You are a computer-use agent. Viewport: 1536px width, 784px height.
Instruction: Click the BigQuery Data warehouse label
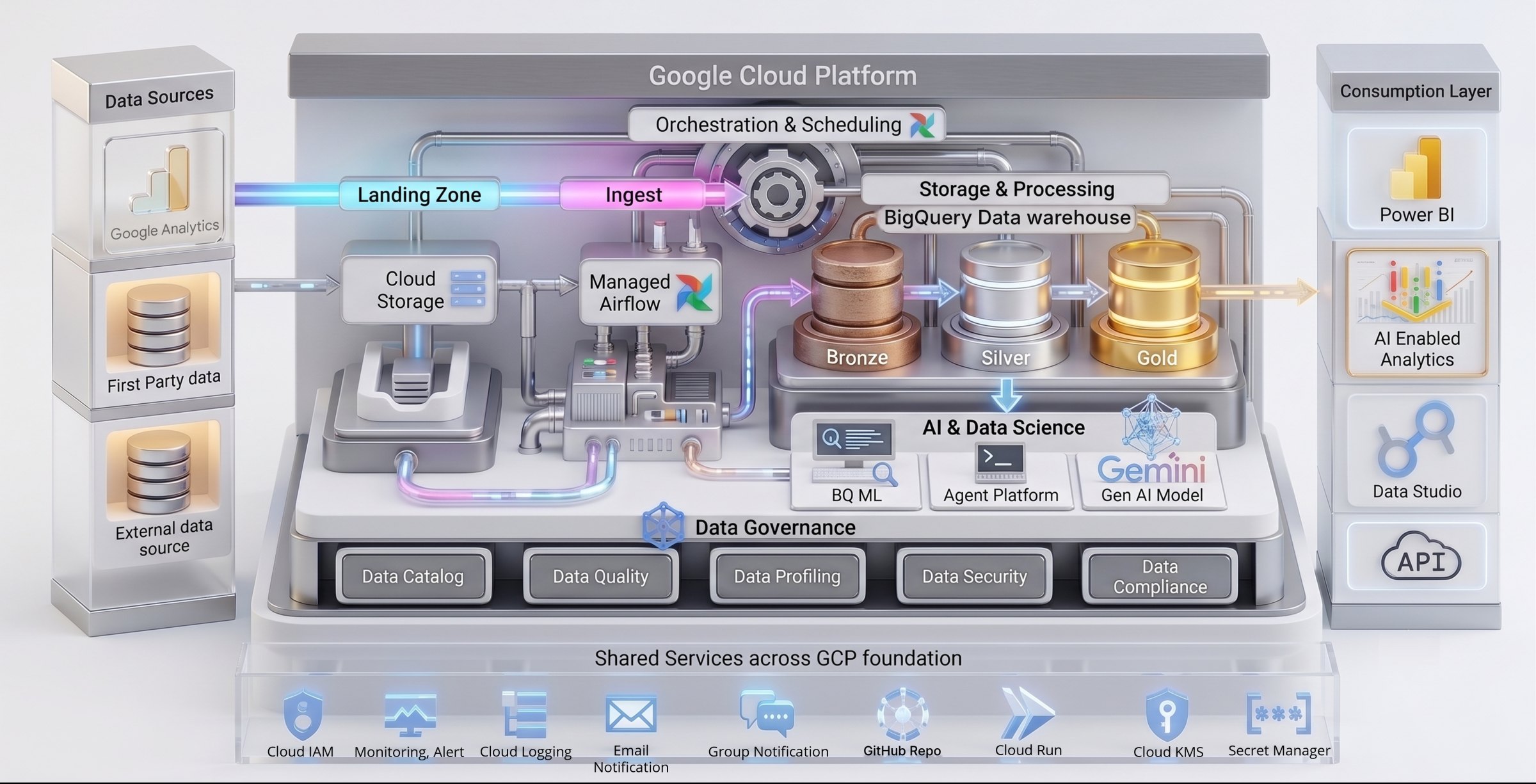(1007, 218)
